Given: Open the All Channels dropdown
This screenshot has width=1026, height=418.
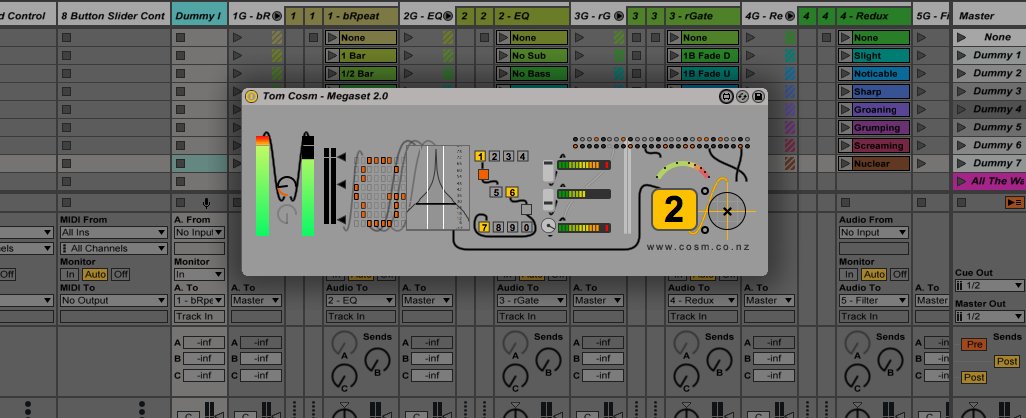Looking at the screenshot, I should [x=113, y=248].
